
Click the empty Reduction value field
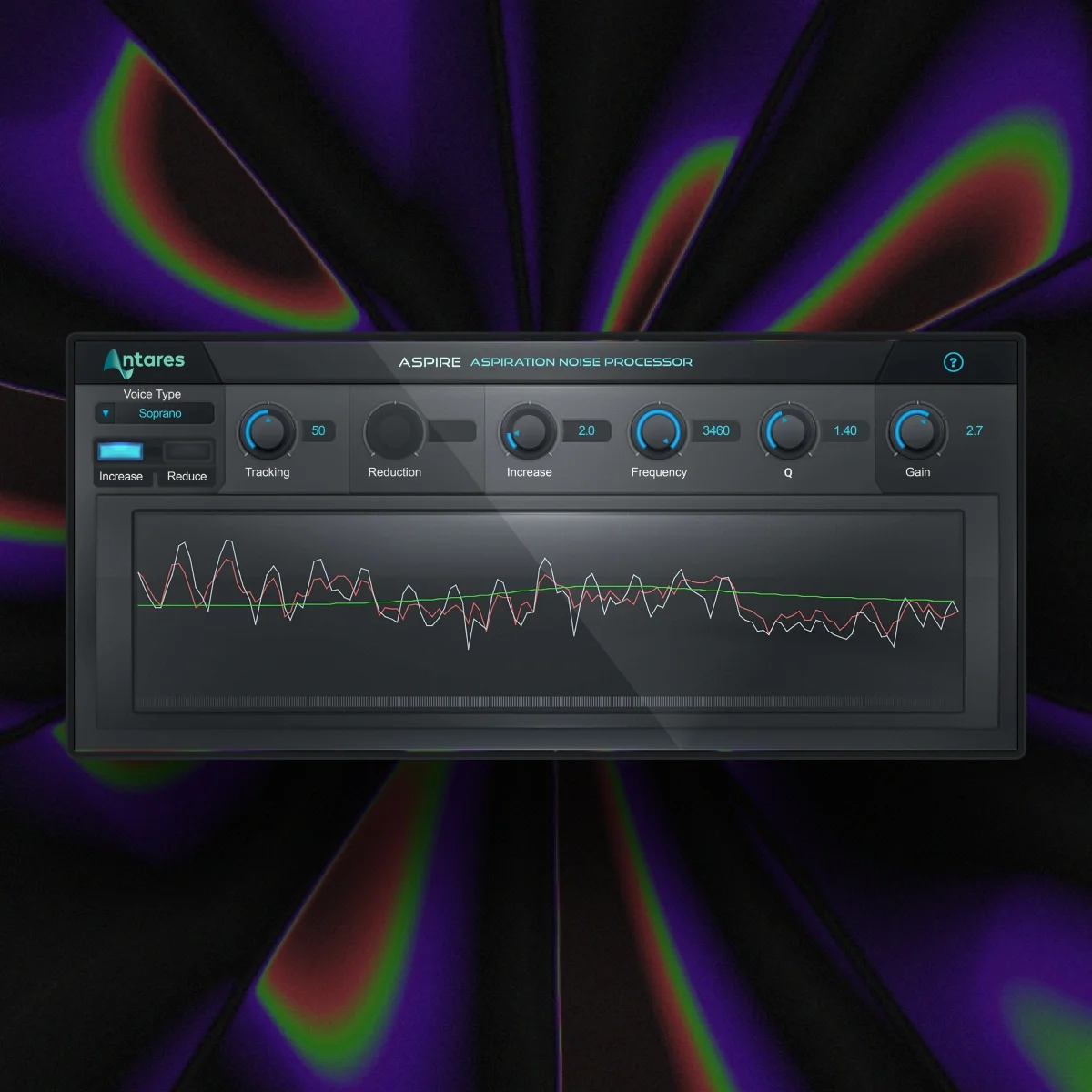point(451,430)
